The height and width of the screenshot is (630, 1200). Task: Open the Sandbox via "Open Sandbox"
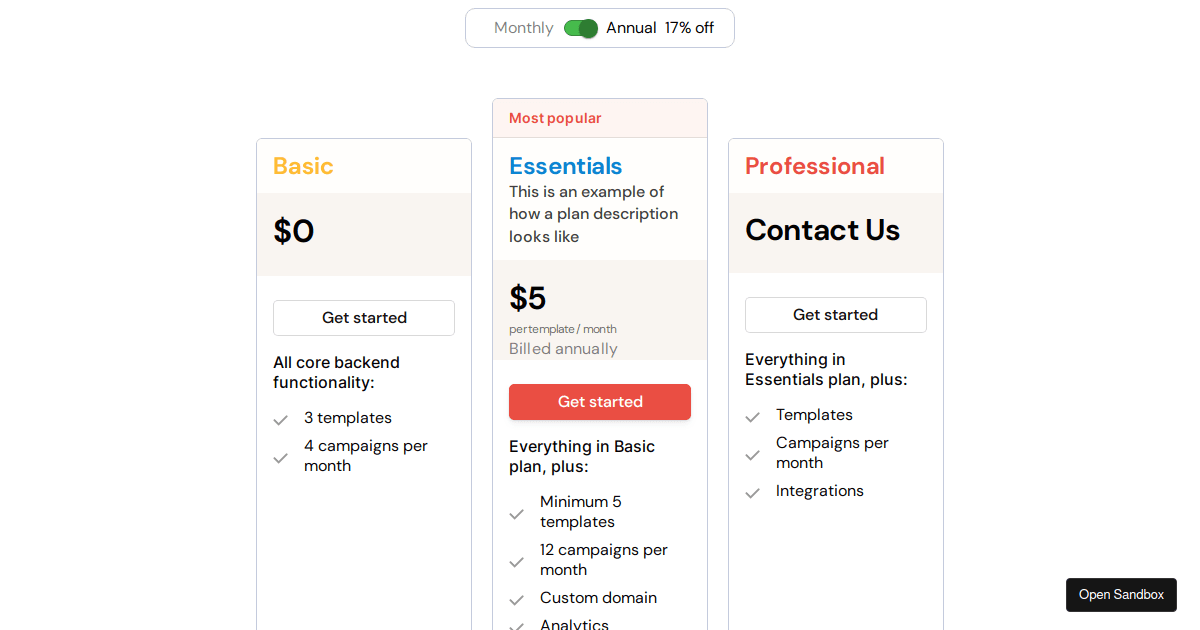pyautogui.click(x=1121, y=595)
